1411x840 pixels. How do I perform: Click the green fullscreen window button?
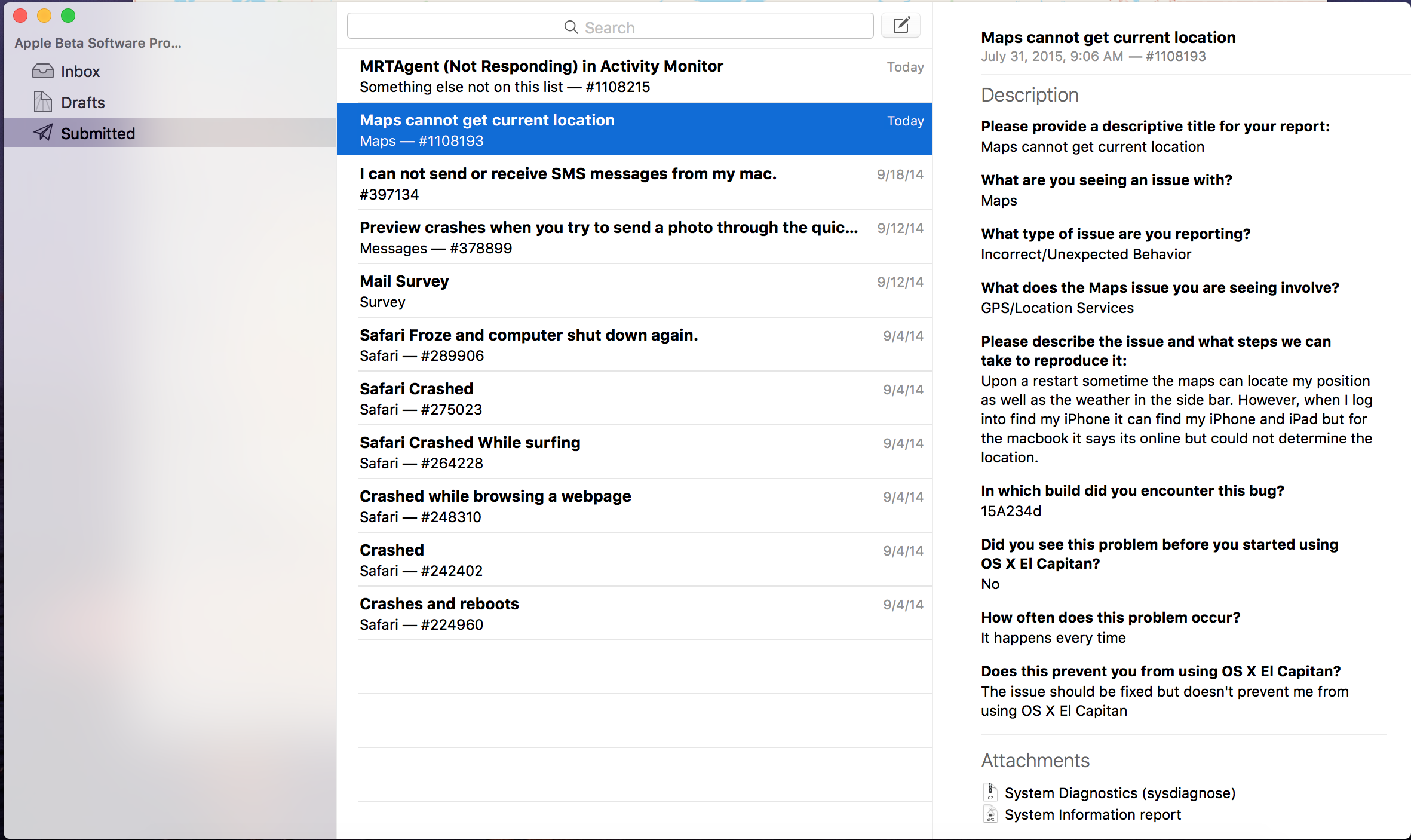tap(68, 16)
